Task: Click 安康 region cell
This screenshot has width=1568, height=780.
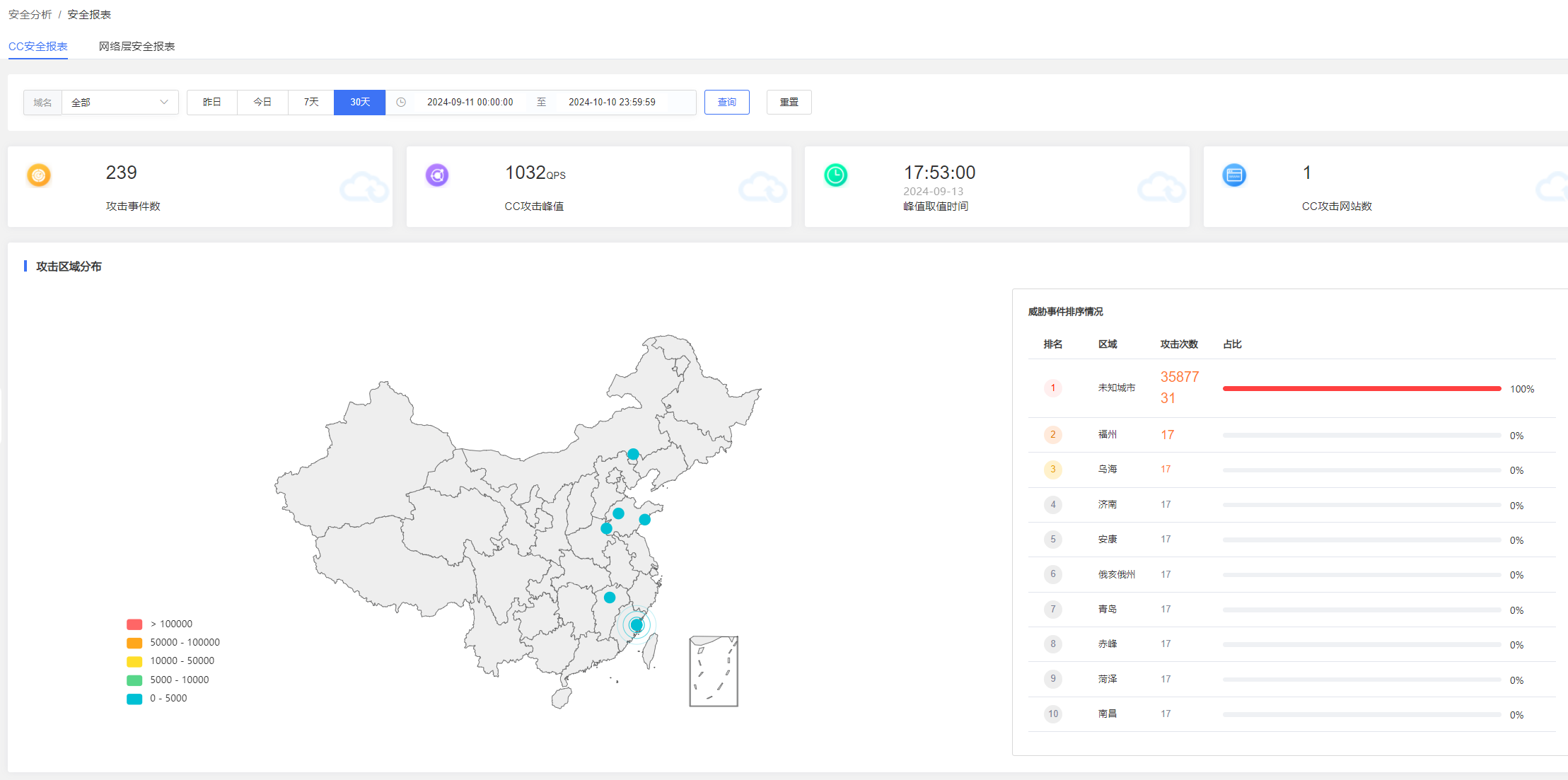Action: [1108, 539]
